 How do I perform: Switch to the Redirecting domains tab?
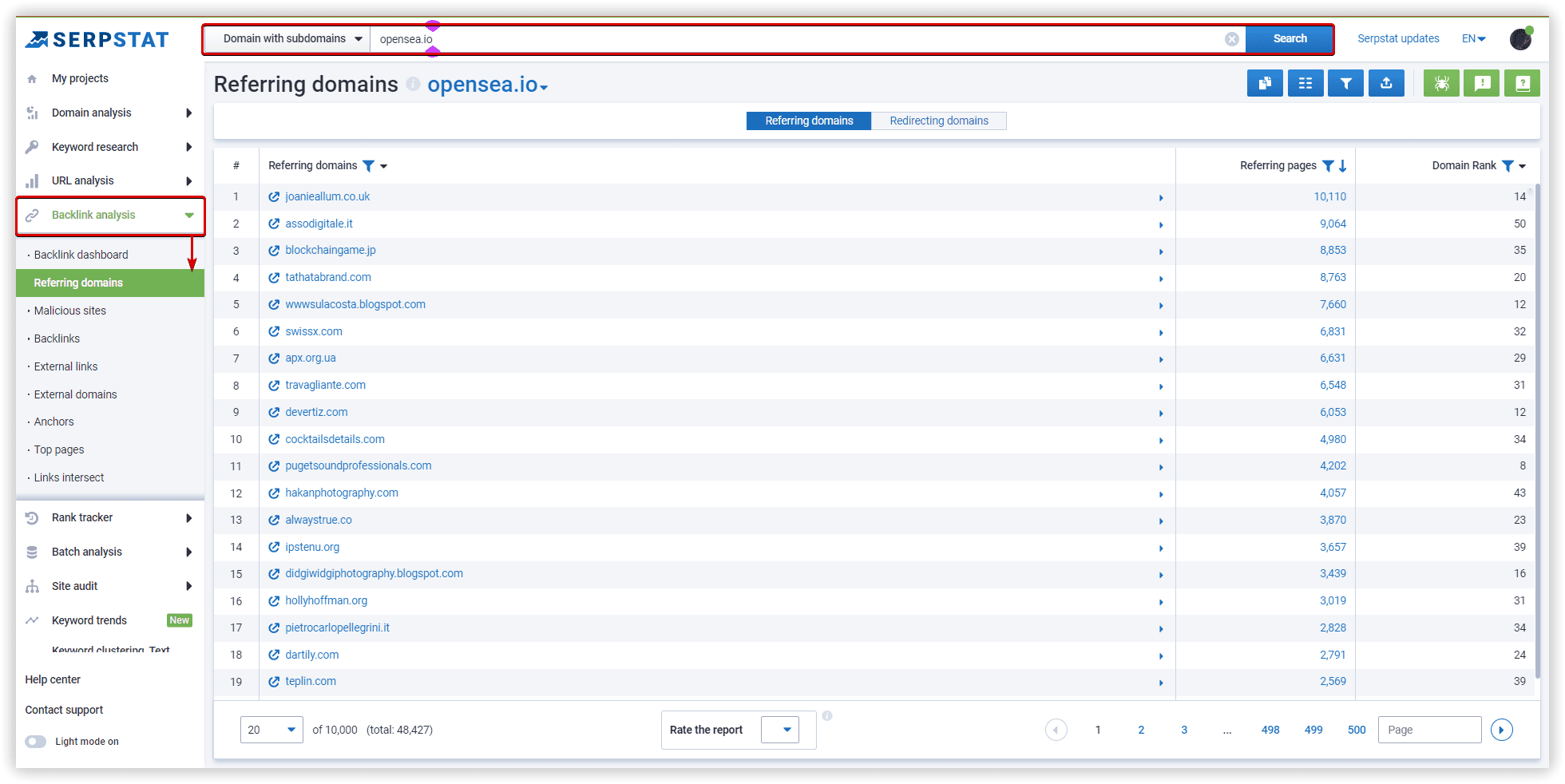939,121
